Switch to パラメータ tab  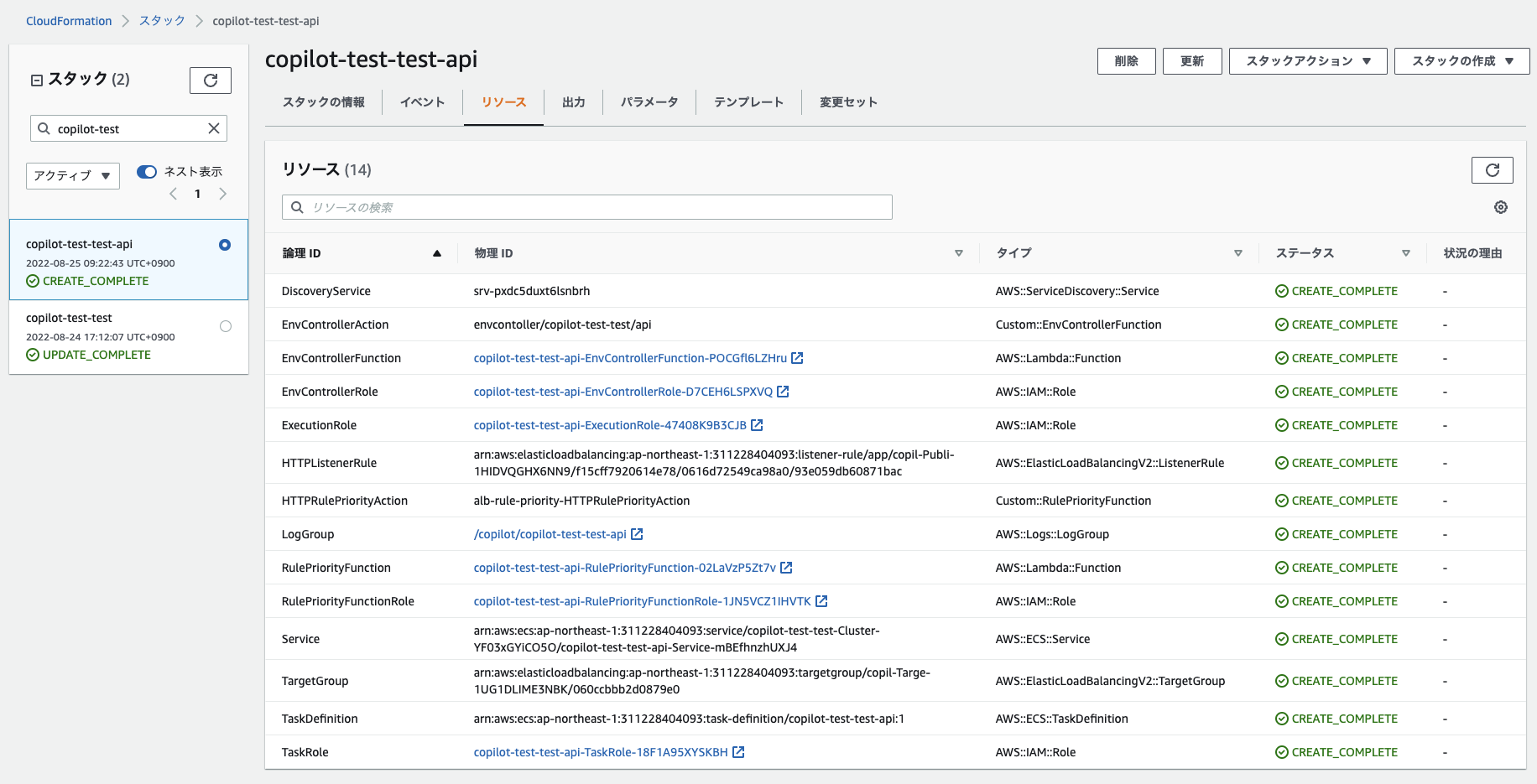pyautogui.click(x=649, y=102)
